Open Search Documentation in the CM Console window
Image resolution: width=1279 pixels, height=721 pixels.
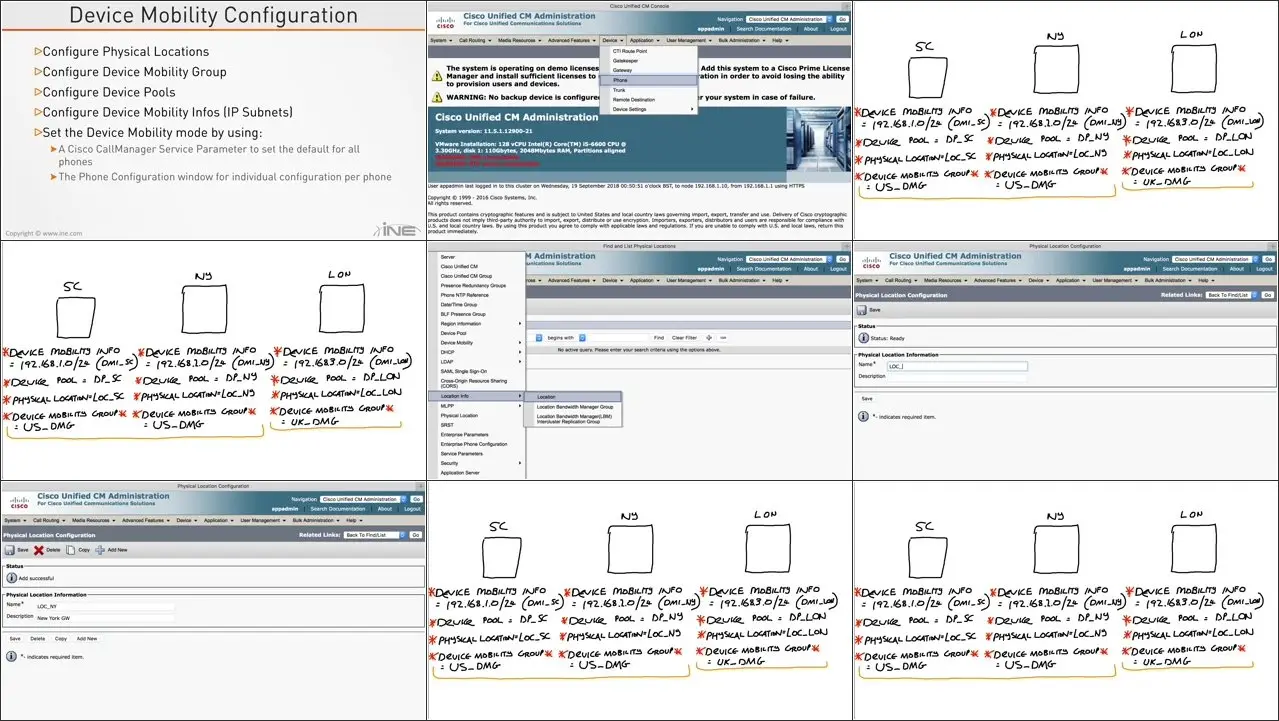764,29
